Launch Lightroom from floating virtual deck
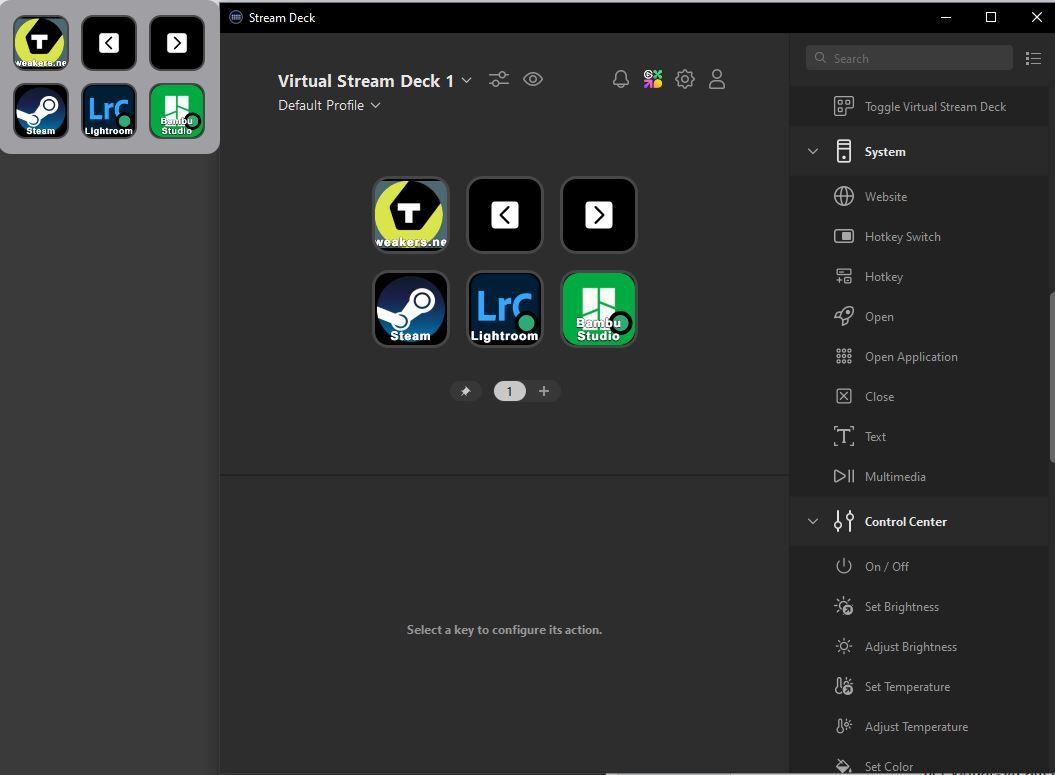This screenshot has height=775, width=1055. coord(109,111)
